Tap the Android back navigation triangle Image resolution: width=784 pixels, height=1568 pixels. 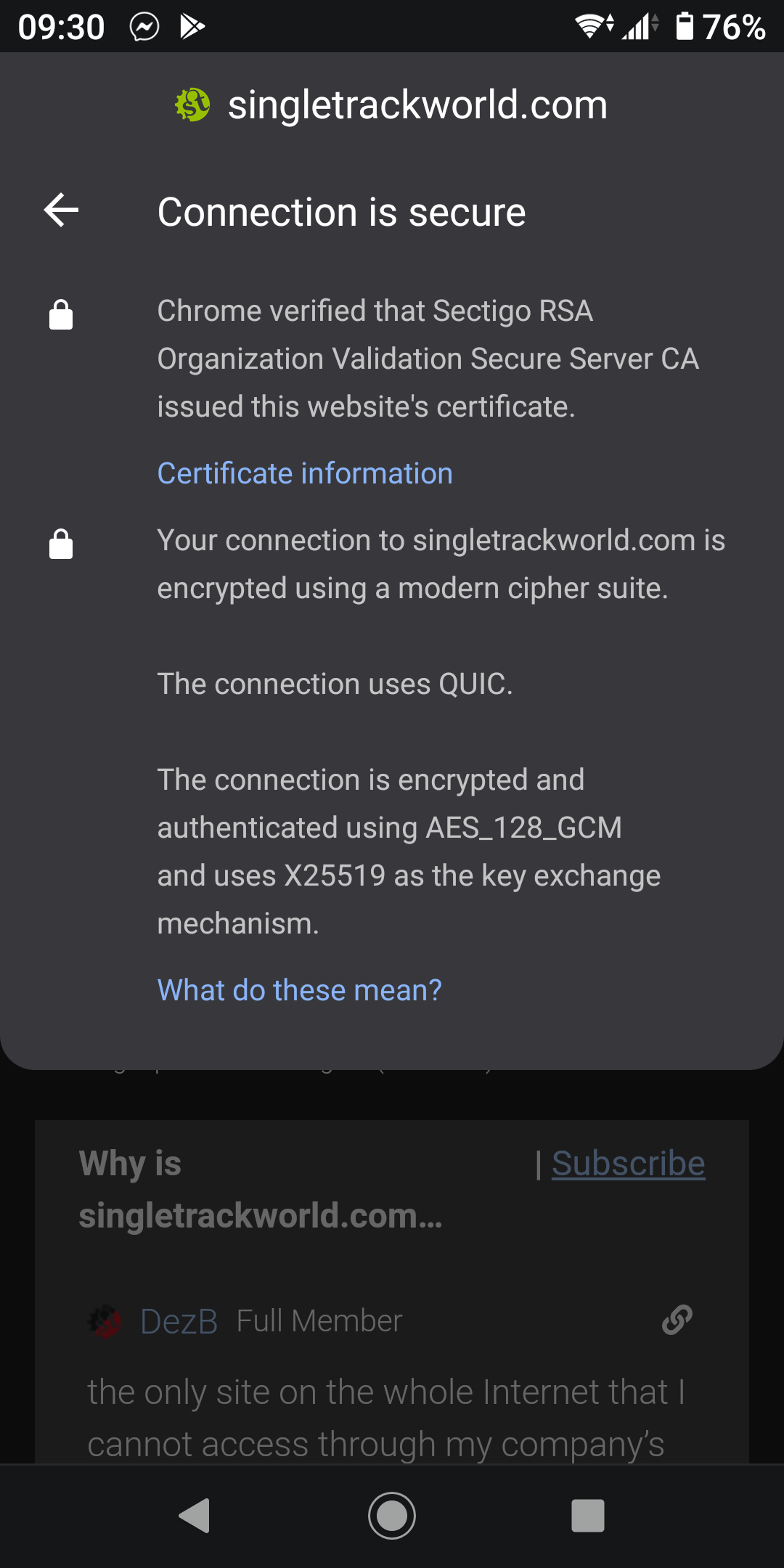(195, 1516)
